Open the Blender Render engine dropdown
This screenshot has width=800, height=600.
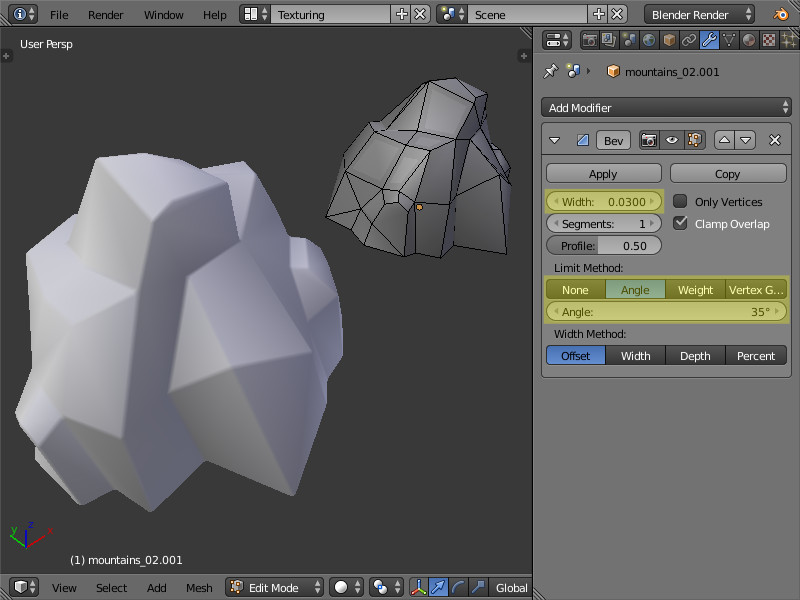pos(700,14)
